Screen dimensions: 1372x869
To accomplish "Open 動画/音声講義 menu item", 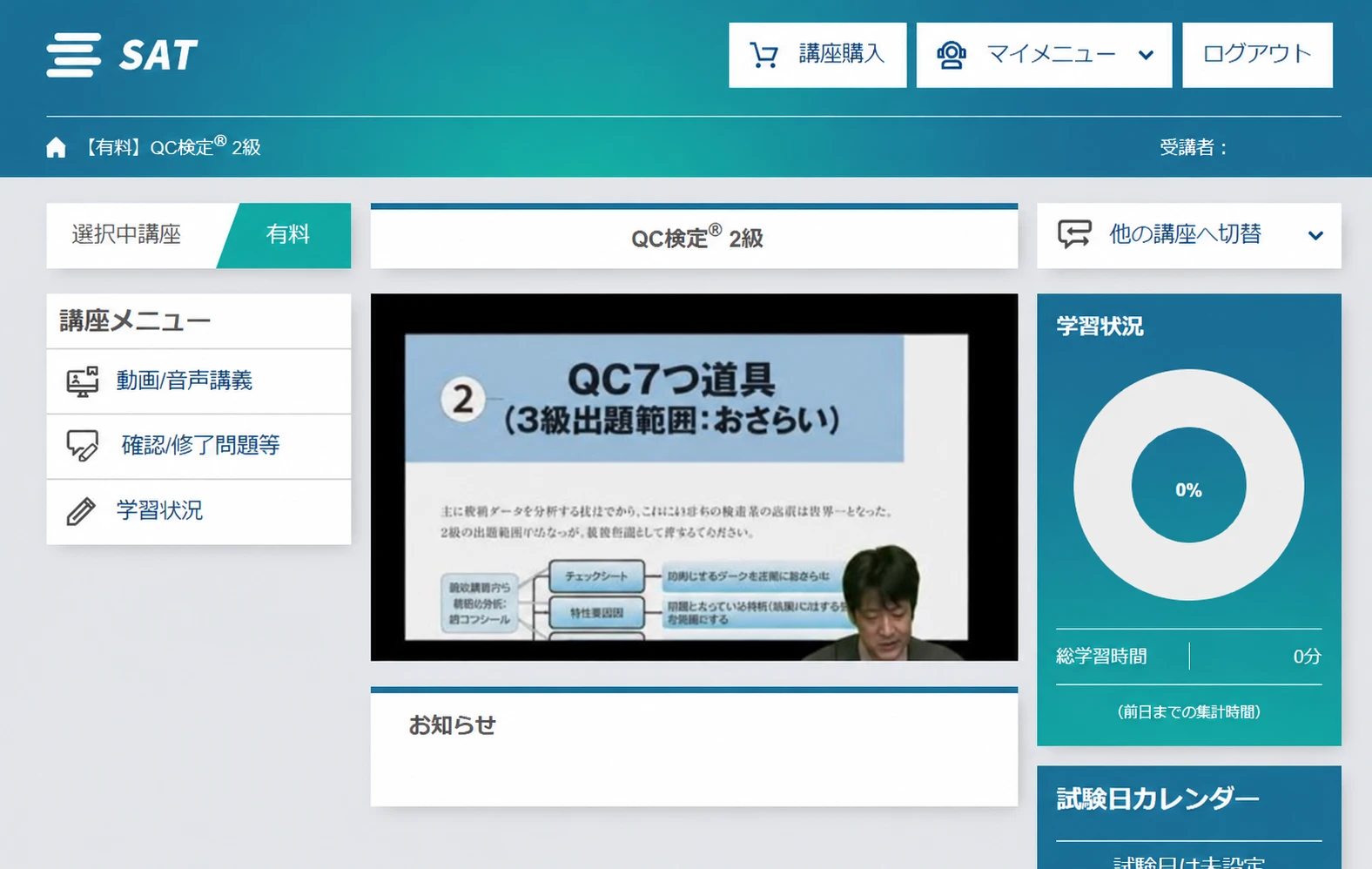I will click(x=198, y=381).
